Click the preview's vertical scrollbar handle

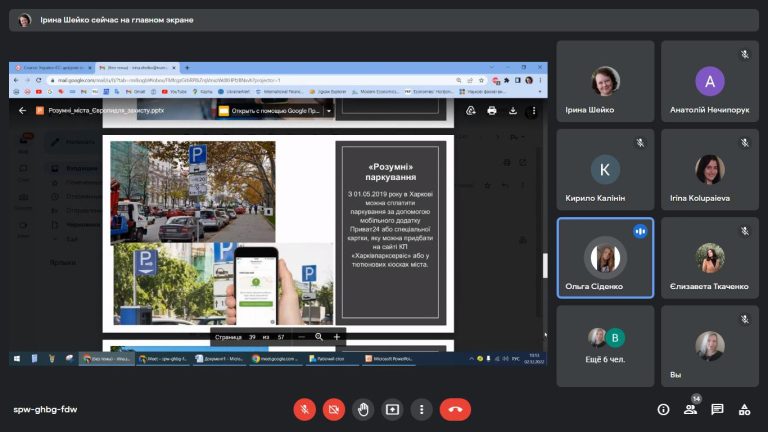pos(545,265)
